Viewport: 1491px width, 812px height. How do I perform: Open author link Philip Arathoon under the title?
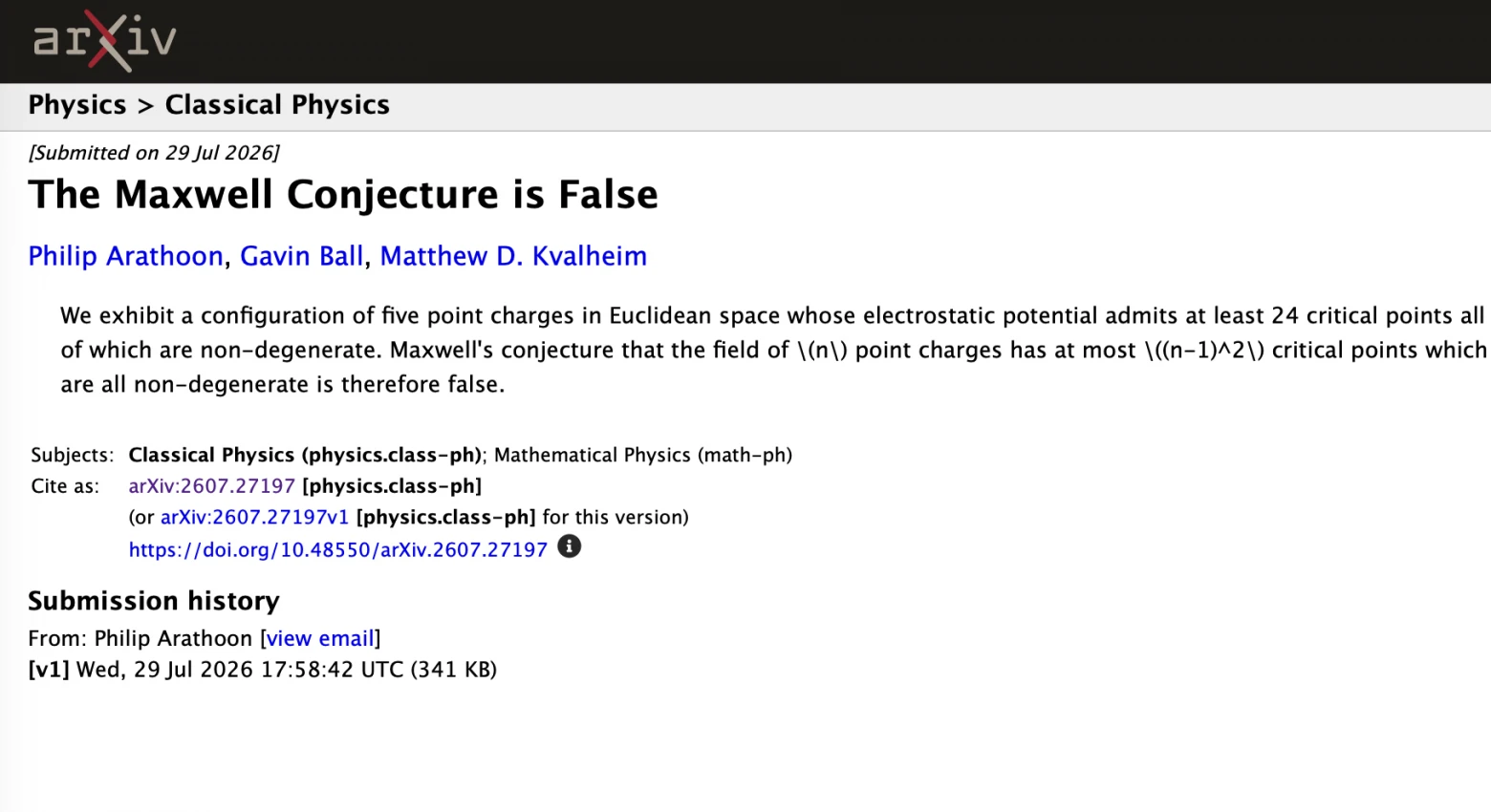(125, 256)
